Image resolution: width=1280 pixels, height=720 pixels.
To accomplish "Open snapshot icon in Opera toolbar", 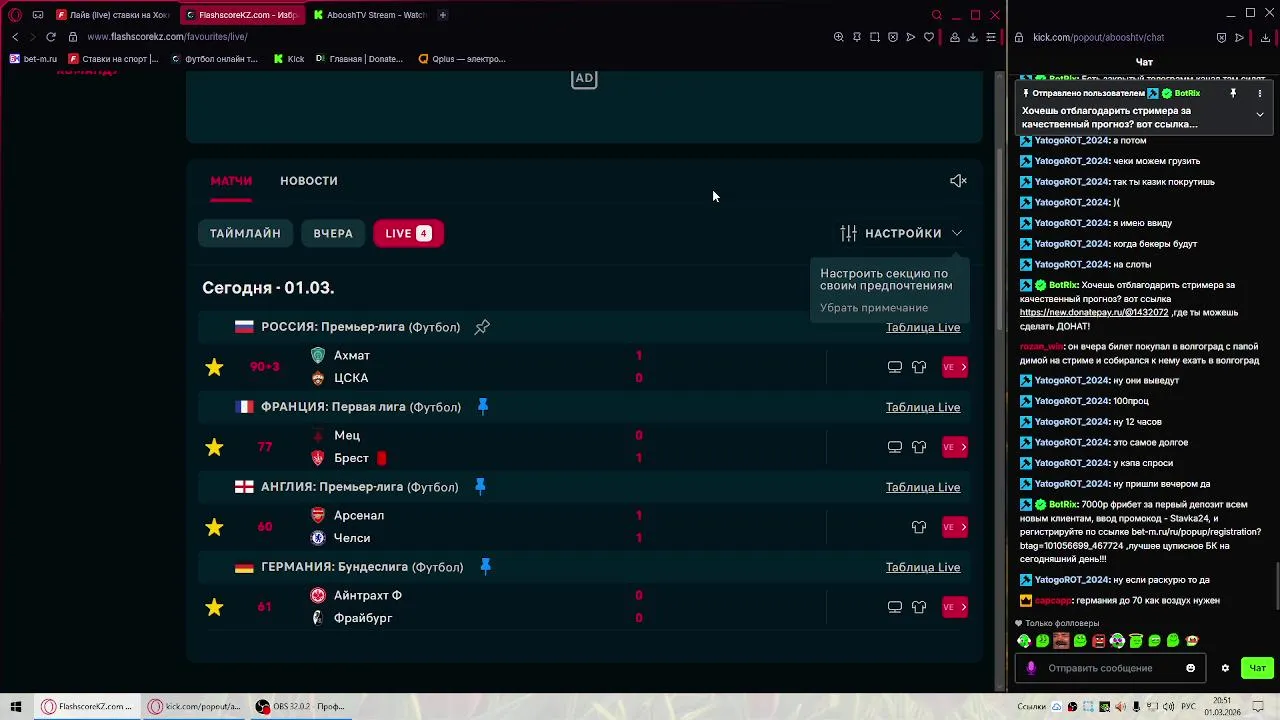I will pyautogui.click(x=874, y=37).
